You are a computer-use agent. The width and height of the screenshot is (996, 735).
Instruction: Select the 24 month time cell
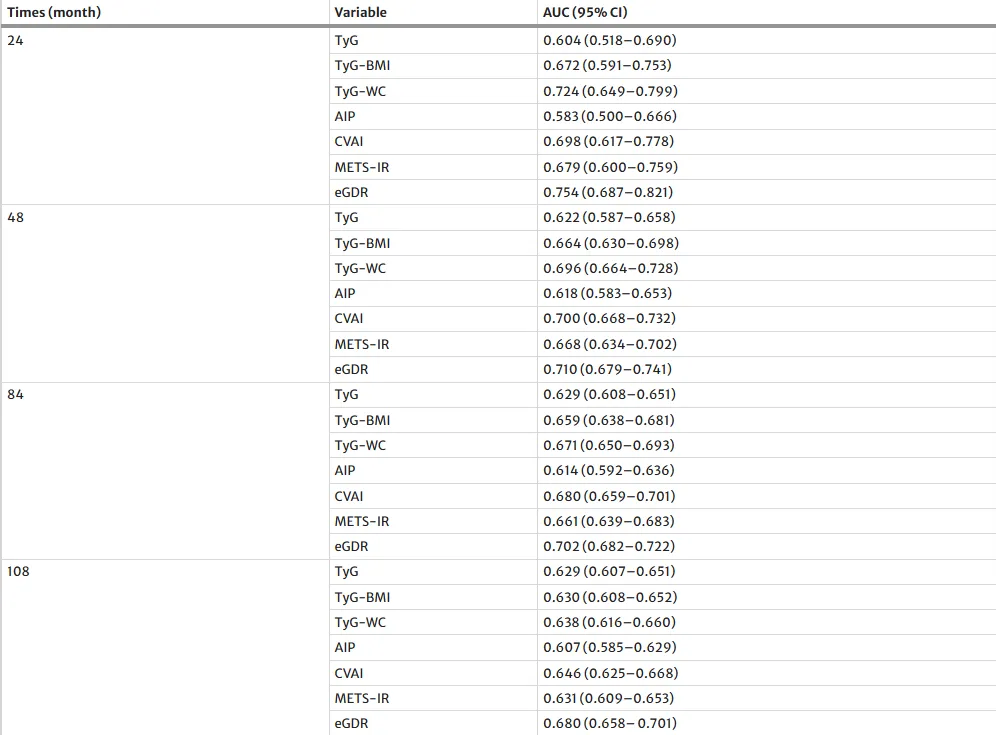click(x=15, y=40)
